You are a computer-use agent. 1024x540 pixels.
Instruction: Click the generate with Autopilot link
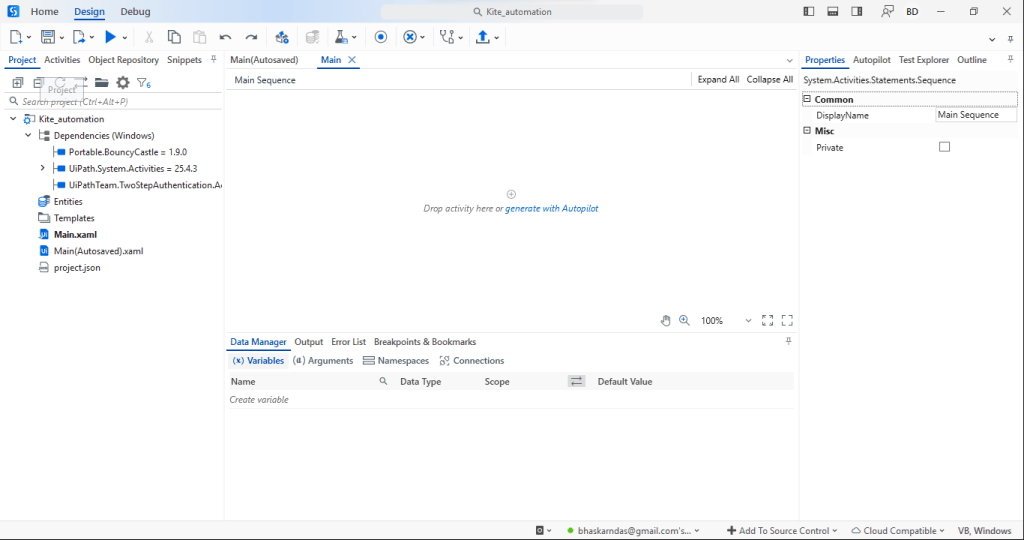click(x=551, y=209)
